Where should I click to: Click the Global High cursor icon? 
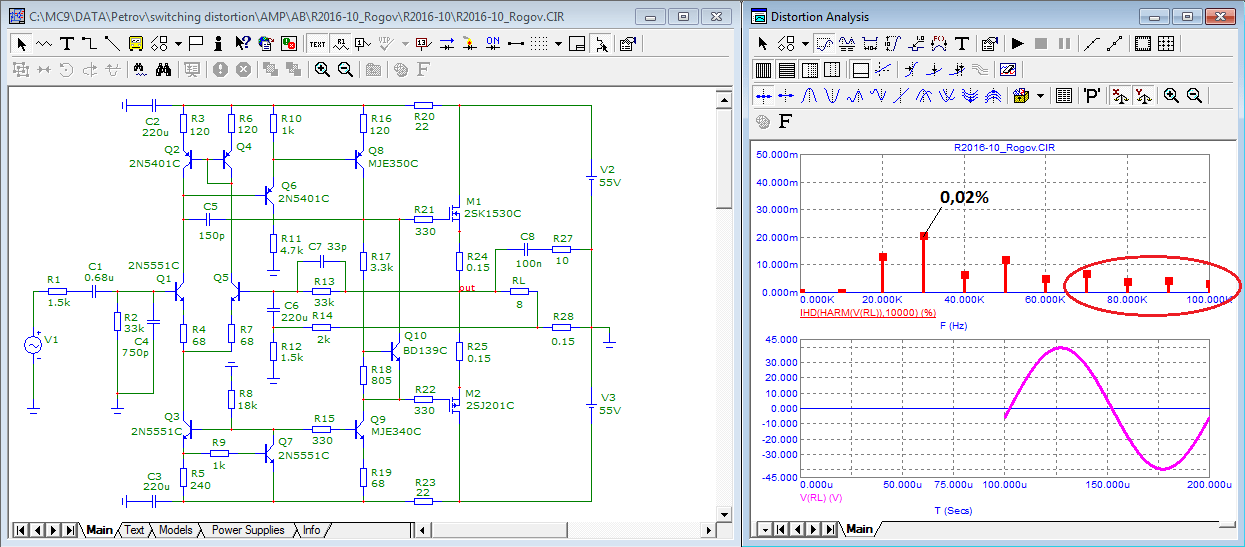tap(924, 94)
